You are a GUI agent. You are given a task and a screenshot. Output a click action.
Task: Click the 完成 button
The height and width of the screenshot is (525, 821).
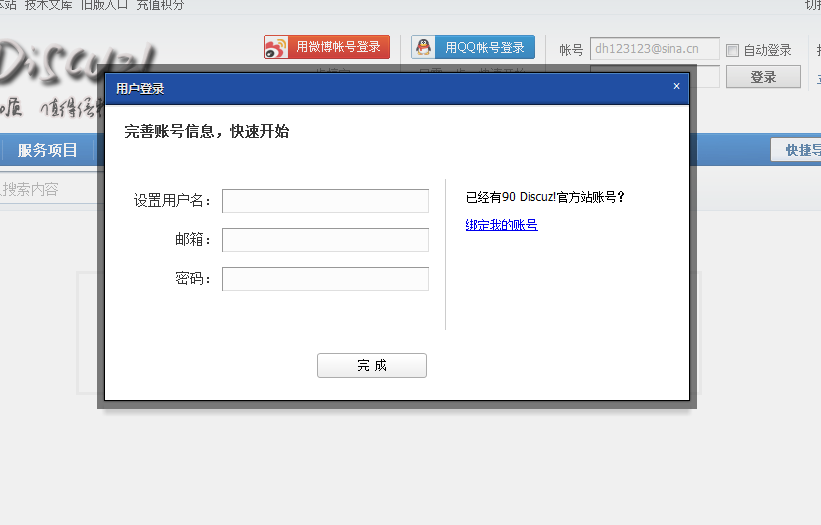click(372, 365)
